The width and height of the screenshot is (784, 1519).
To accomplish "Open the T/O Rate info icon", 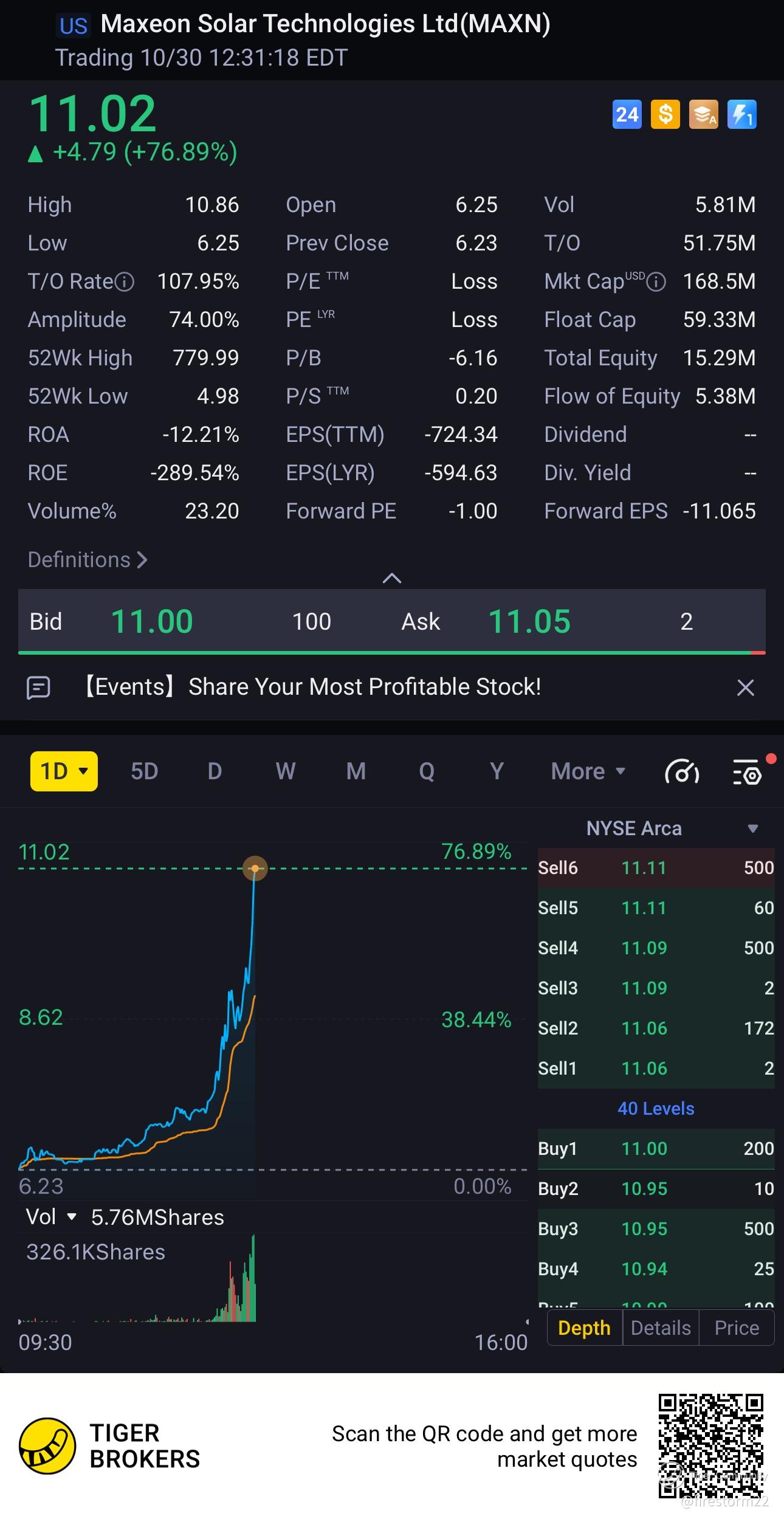I will [x=125, y=282].
